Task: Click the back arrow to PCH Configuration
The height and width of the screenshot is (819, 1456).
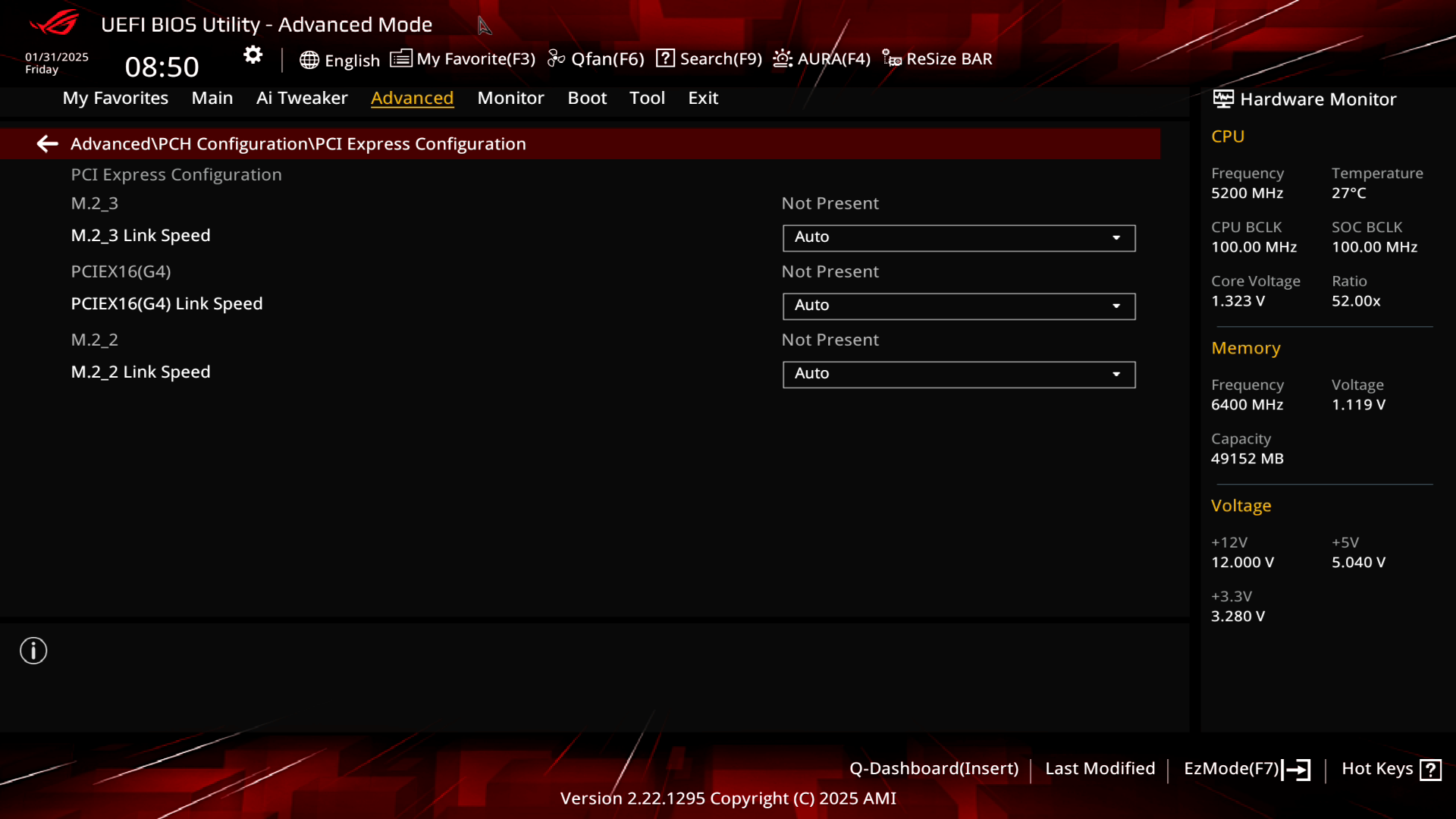Action: pos(46,143)
